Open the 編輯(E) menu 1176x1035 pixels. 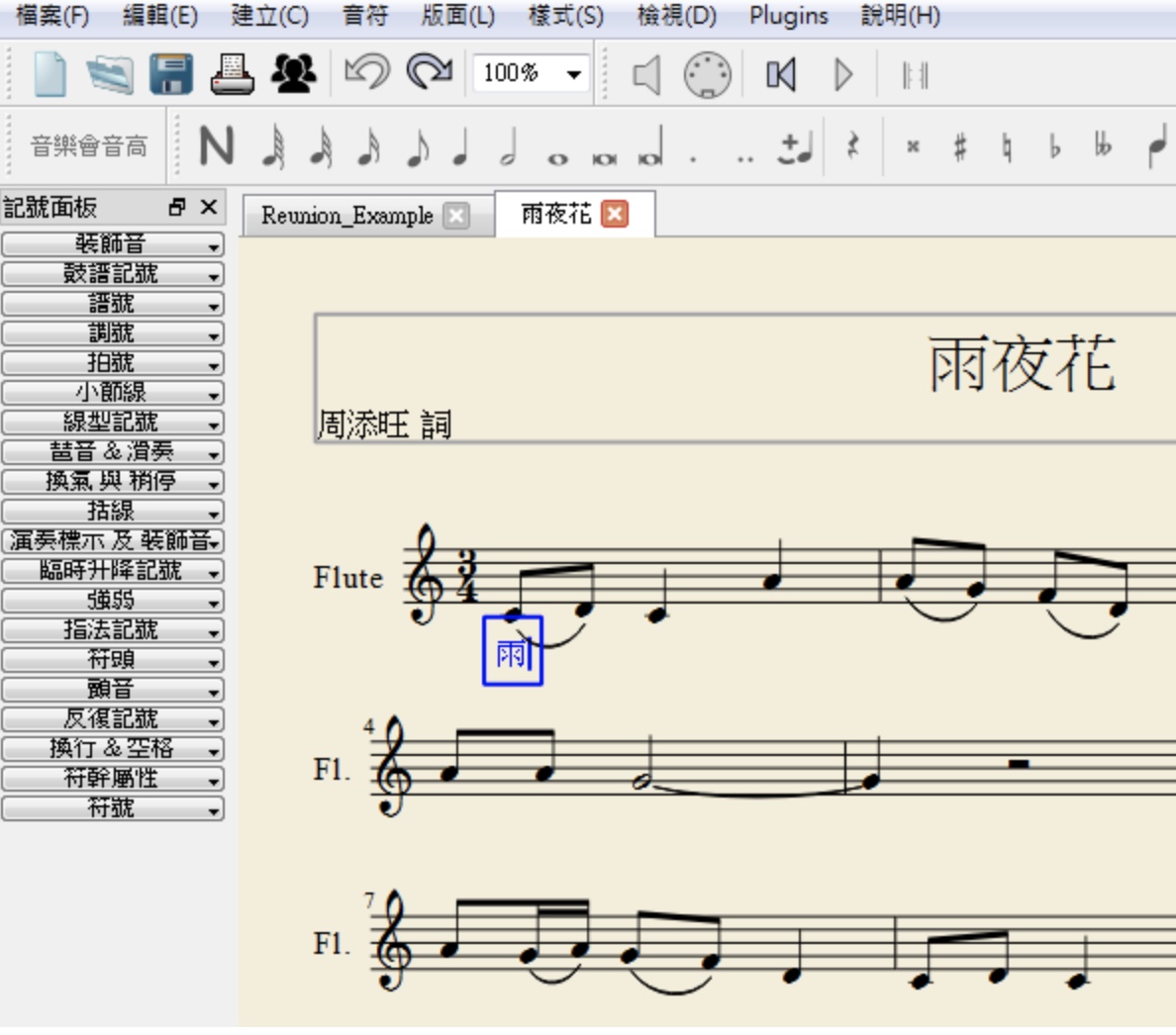(x=160, y=16)
